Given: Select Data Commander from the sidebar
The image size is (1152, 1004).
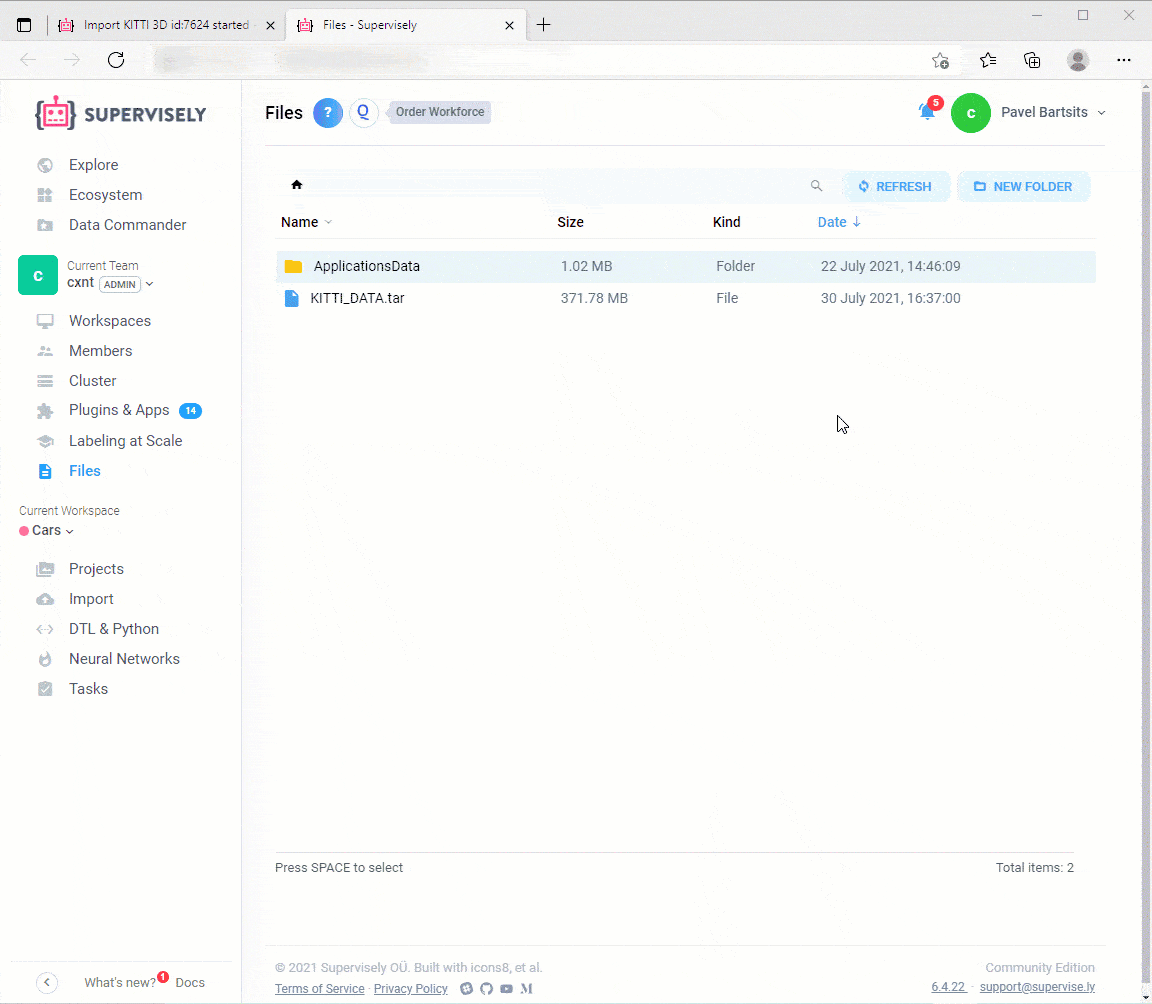Looking at the screenshot, I should 127,224.
